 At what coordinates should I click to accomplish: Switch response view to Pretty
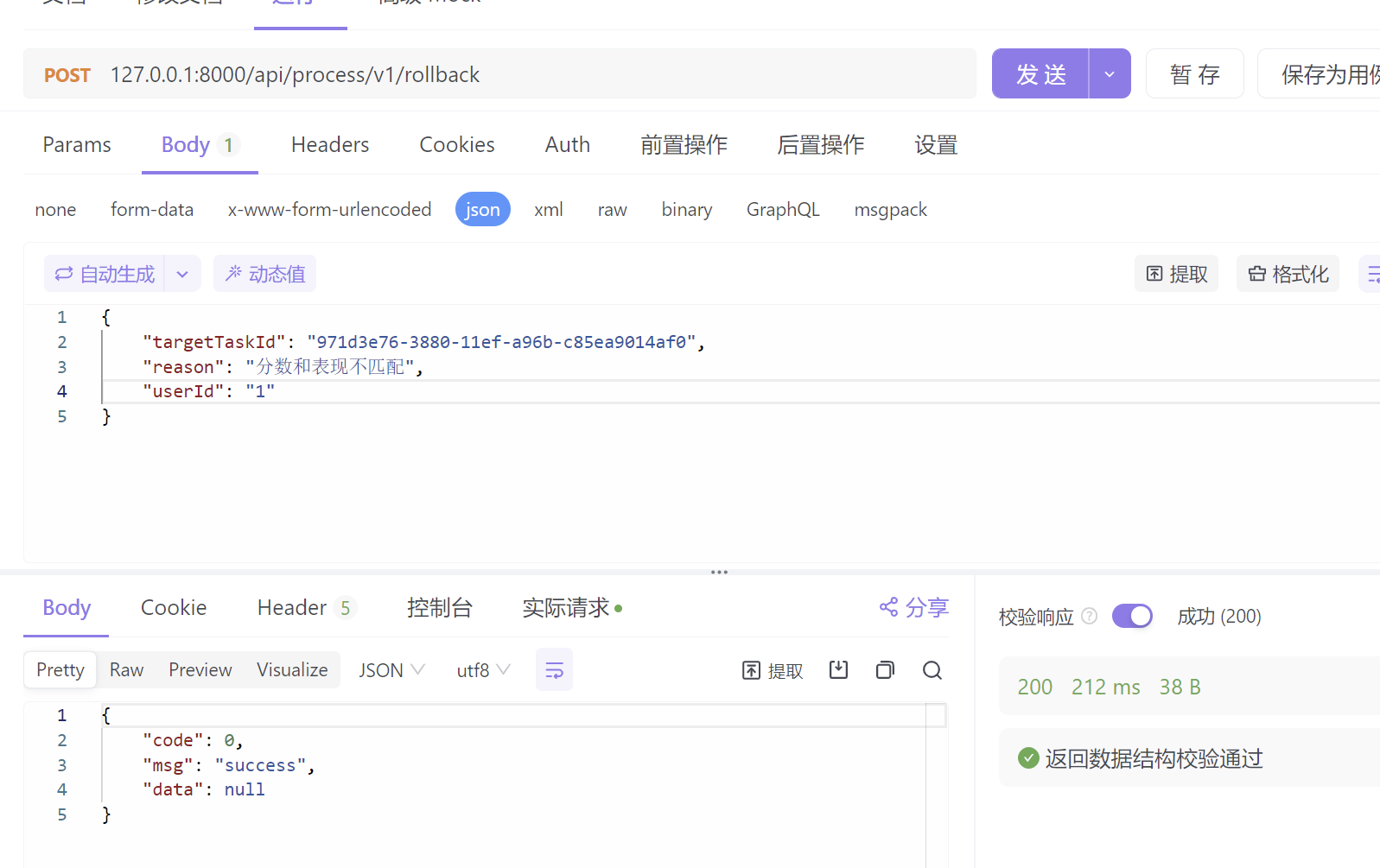tap(60, 670)
